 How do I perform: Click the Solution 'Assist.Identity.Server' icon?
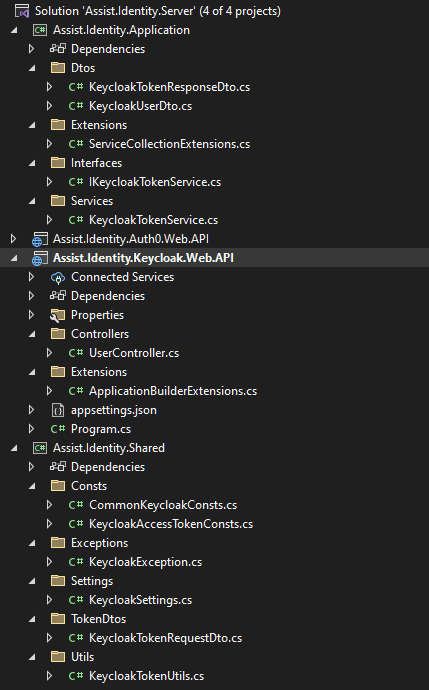tap(22, 11)
